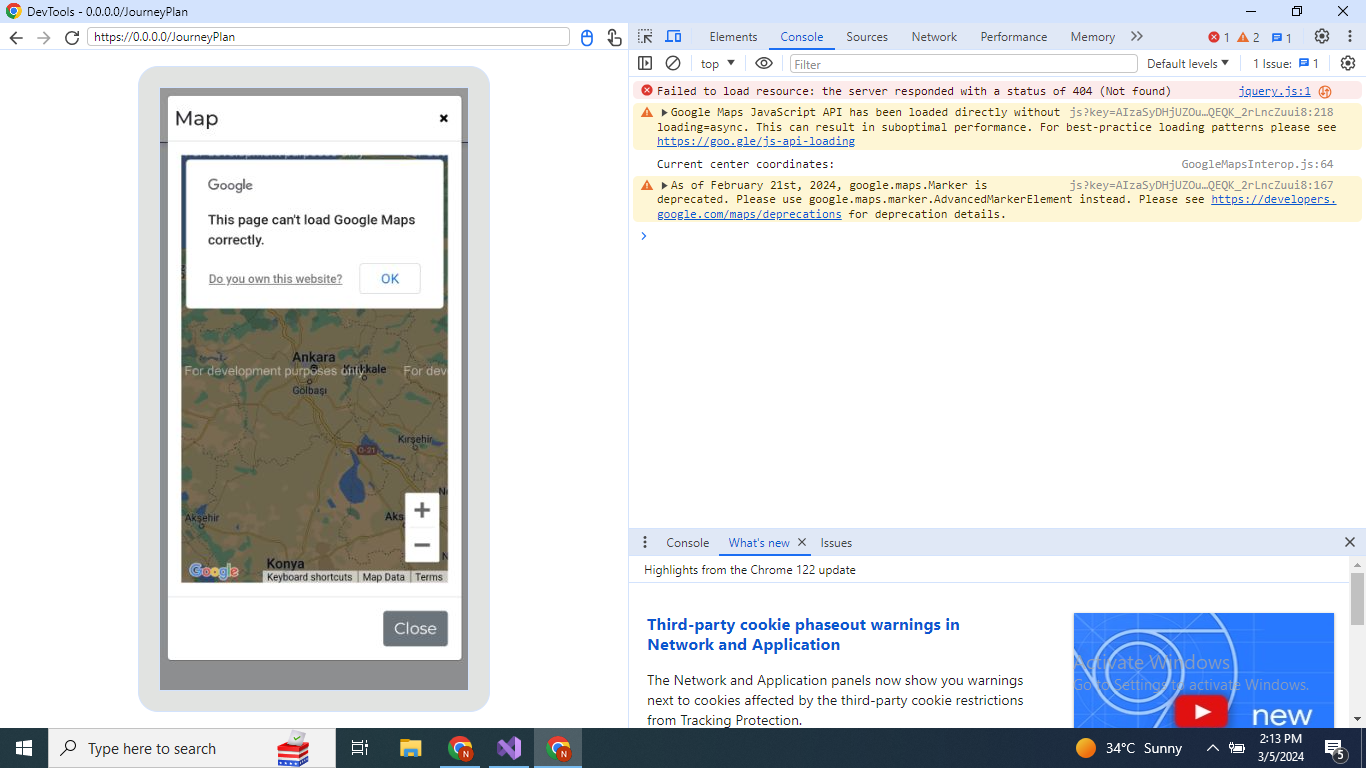Screen dimensions: 1366x768
Task: Click the live expression eye icon
Action: 764,63
